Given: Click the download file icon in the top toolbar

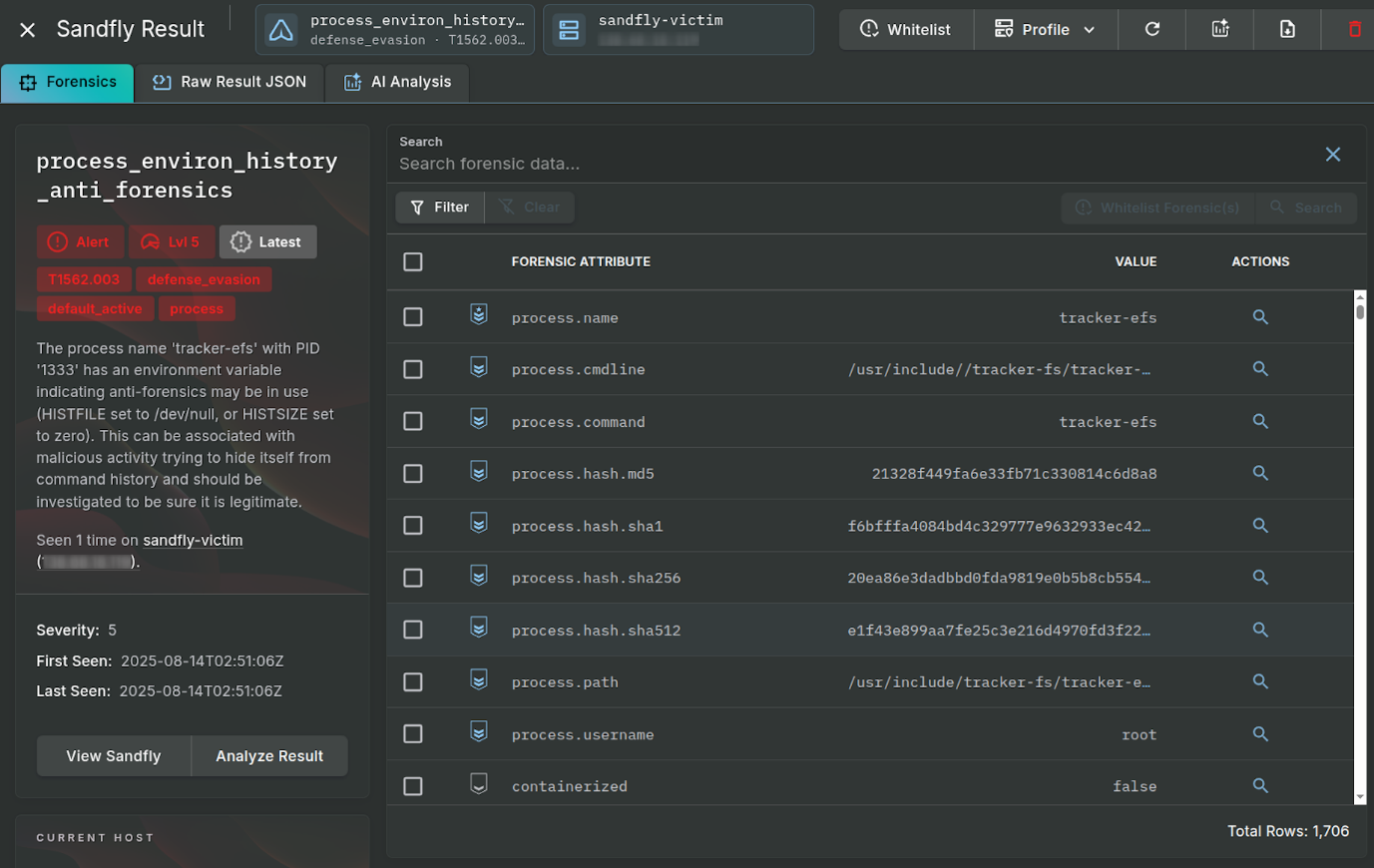Looking at the screenshot, I should point(1287,29).
